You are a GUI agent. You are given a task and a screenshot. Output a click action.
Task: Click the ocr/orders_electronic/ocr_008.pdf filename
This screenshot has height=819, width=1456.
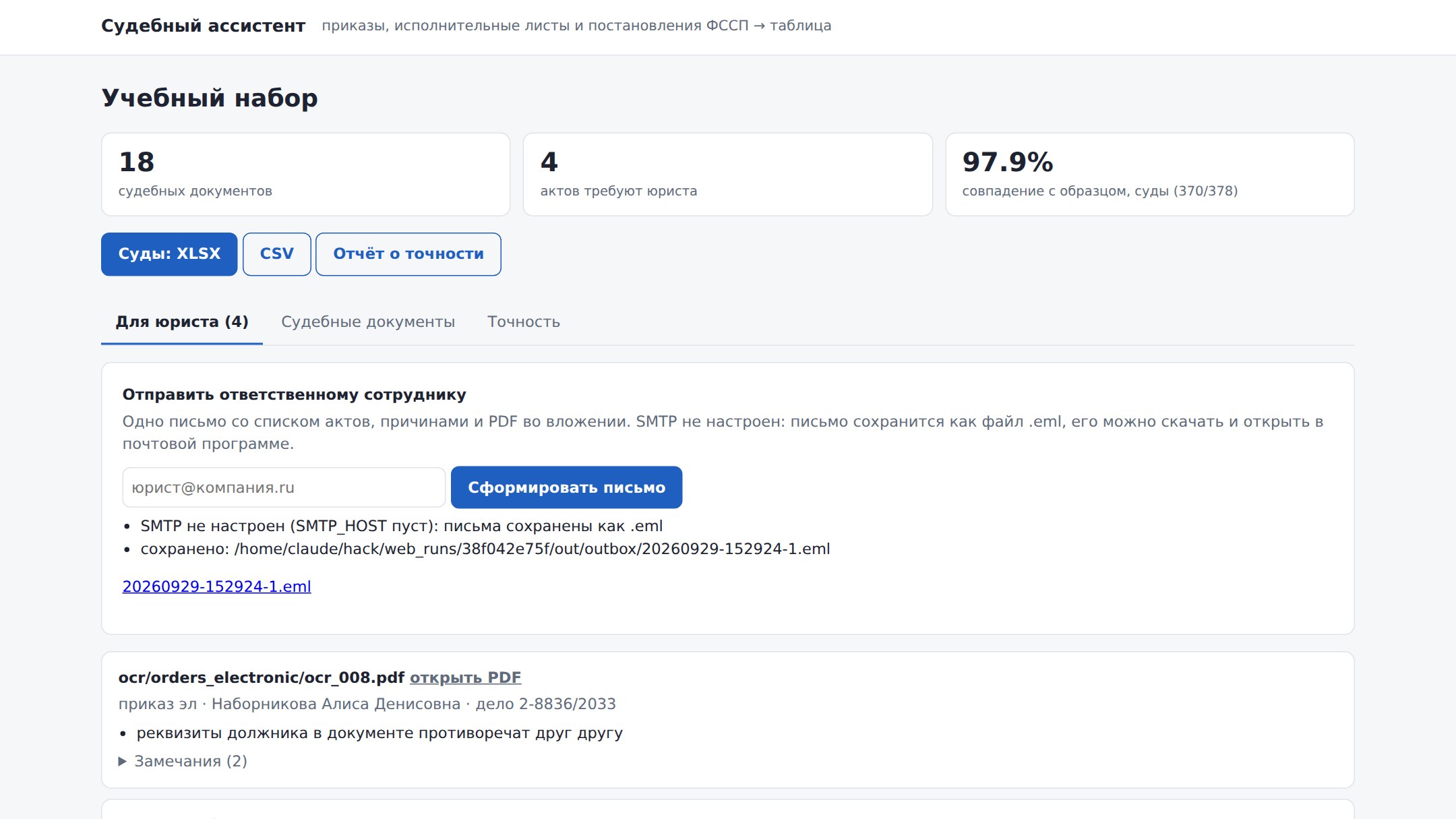262,677
